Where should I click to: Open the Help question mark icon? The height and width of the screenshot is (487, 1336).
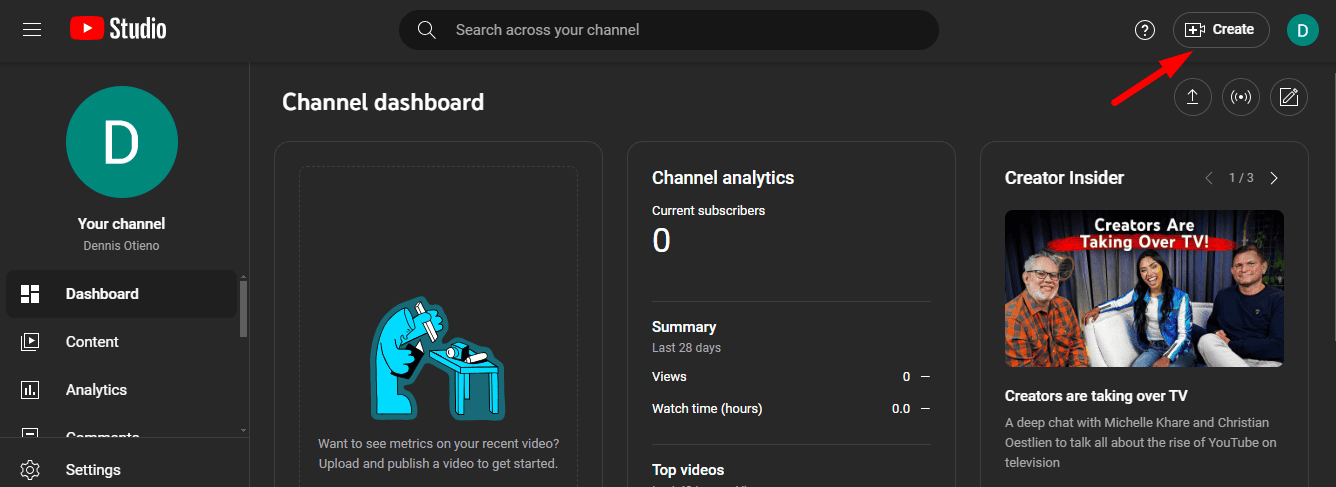pos(1145,30)
